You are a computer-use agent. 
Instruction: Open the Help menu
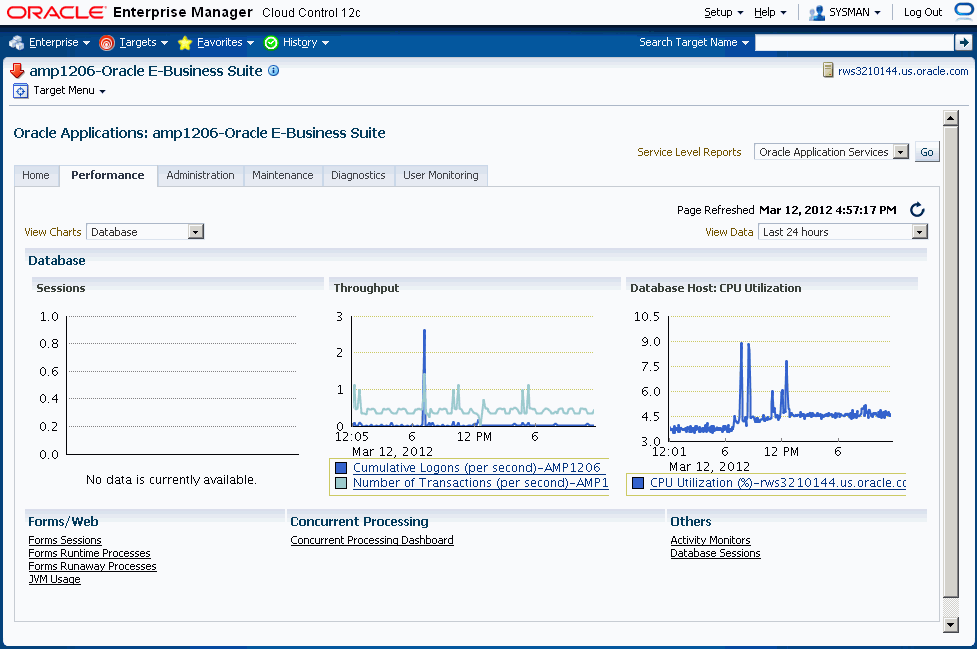click(770, 12)
